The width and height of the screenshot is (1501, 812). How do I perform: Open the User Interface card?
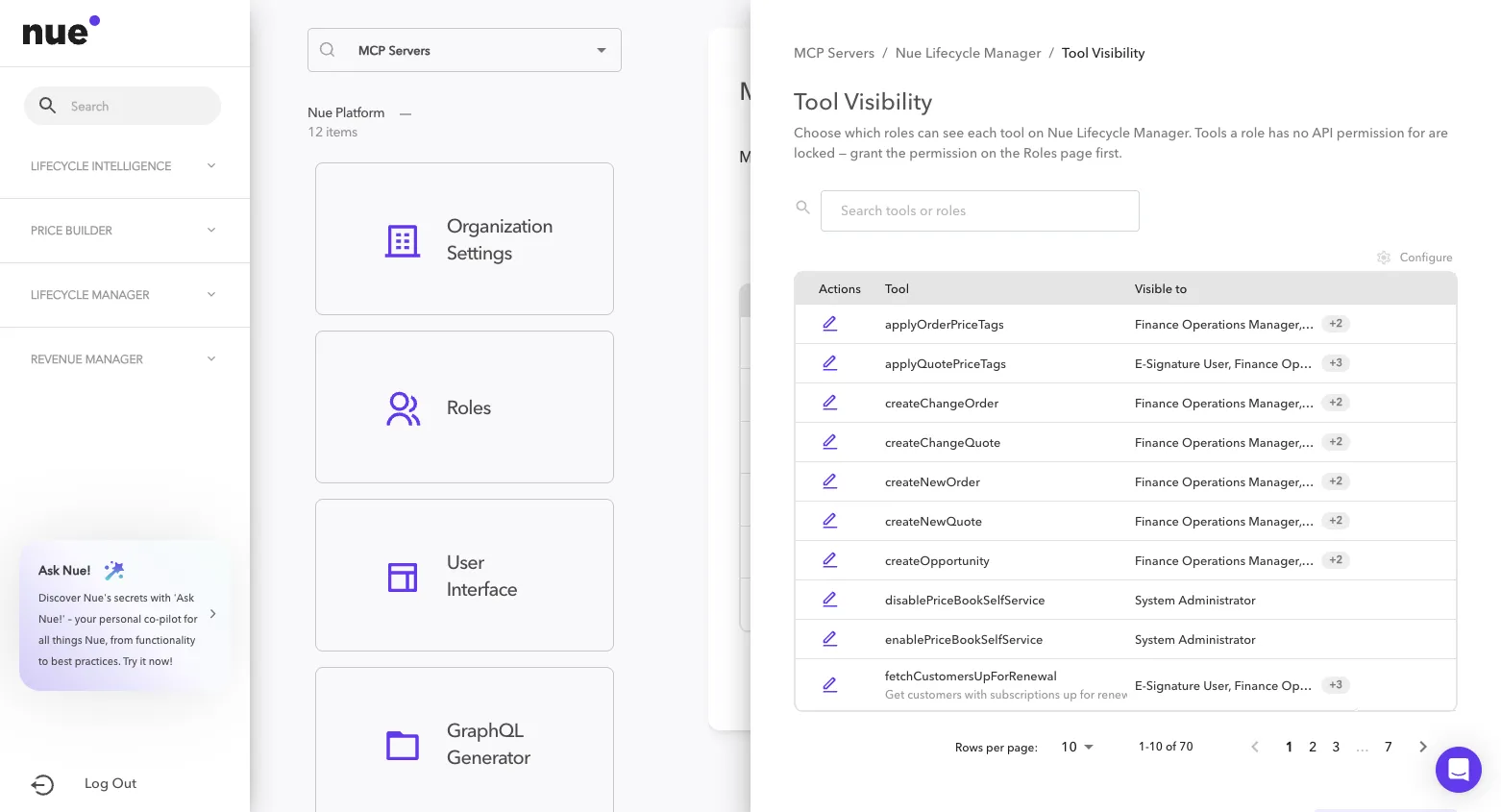click(x=464, y=575)
